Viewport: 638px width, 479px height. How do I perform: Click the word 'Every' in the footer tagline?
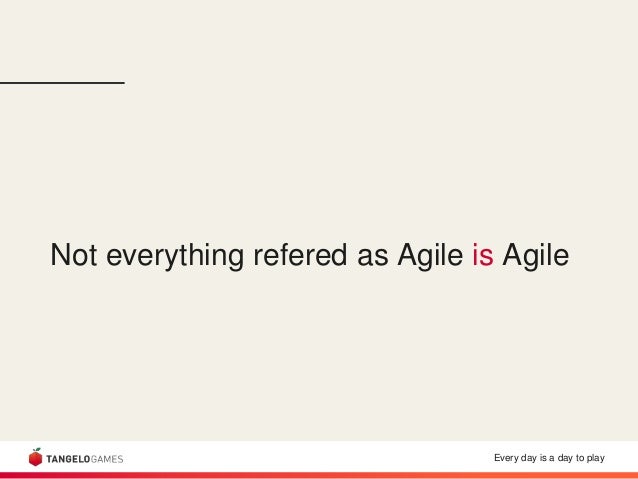(x=506, y=458)
